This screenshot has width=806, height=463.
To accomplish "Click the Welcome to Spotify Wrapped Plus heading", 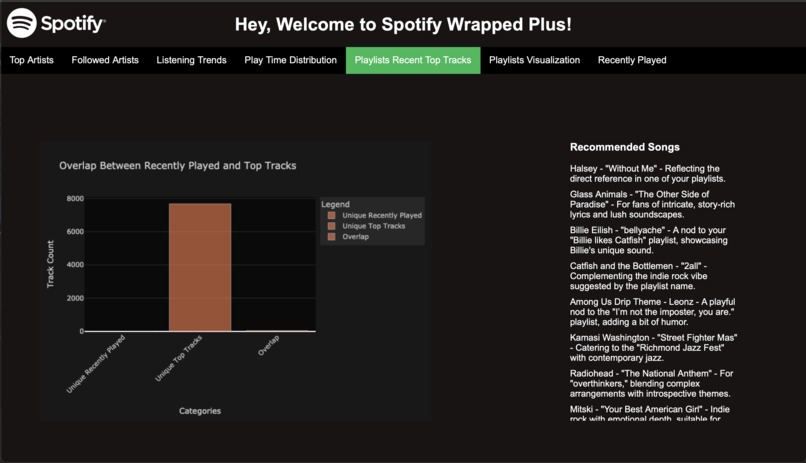I will pyautogui.click(x=403, y=24).
